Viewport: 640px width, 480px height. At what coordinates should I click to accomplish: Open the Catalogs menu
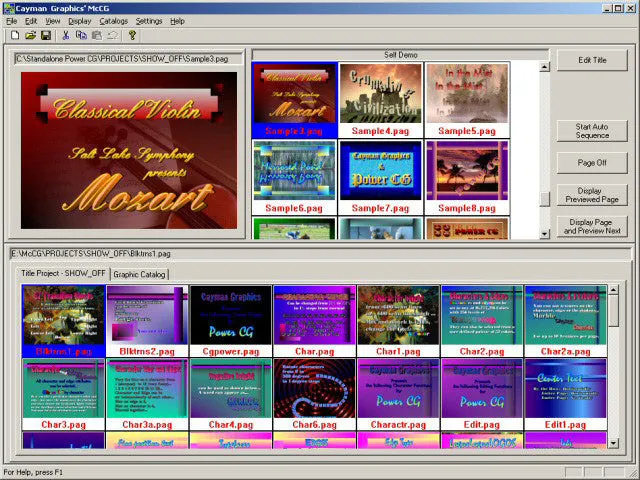coord(113,21)
